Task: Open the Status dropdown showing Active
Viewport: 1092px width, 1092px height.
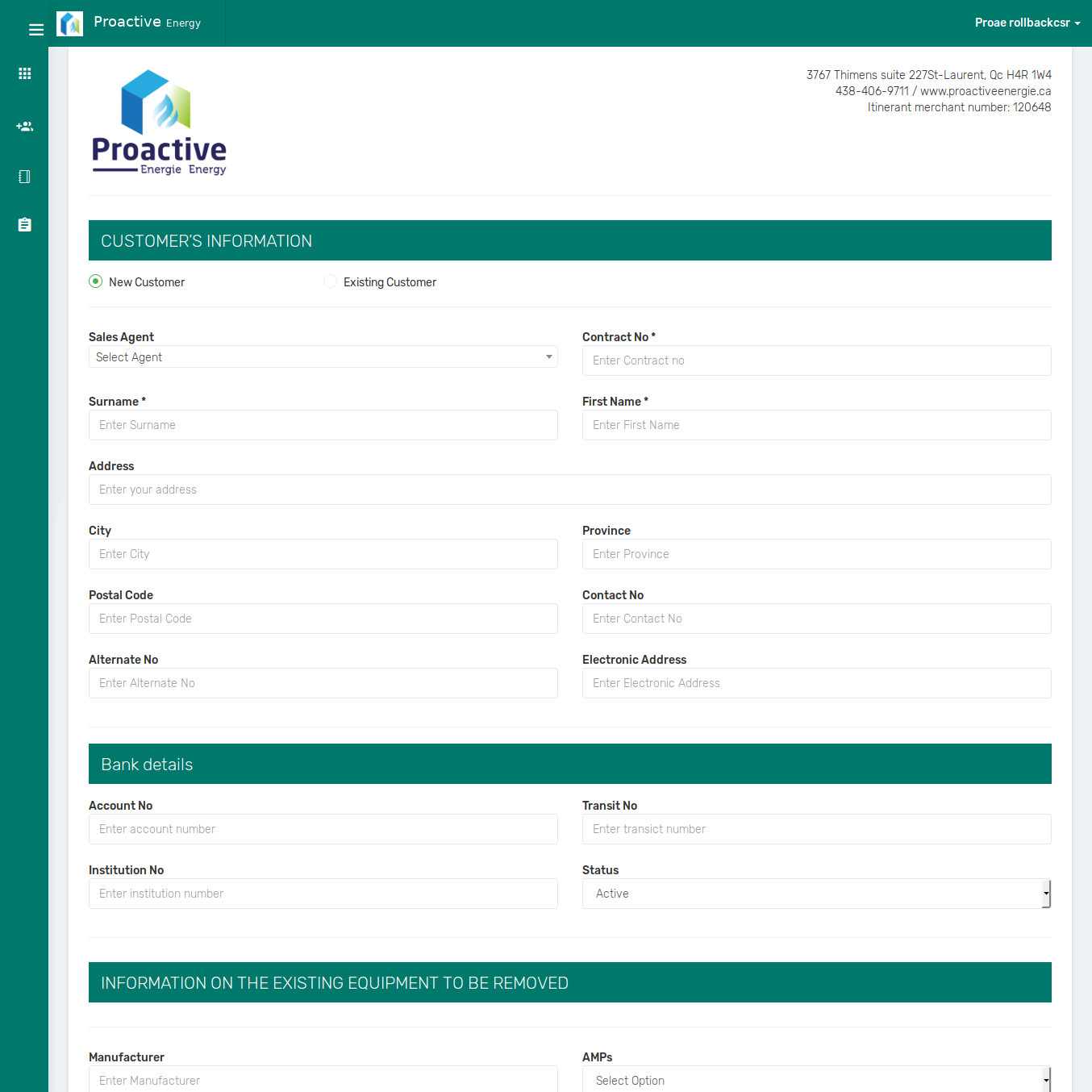Action: [817, 894]
